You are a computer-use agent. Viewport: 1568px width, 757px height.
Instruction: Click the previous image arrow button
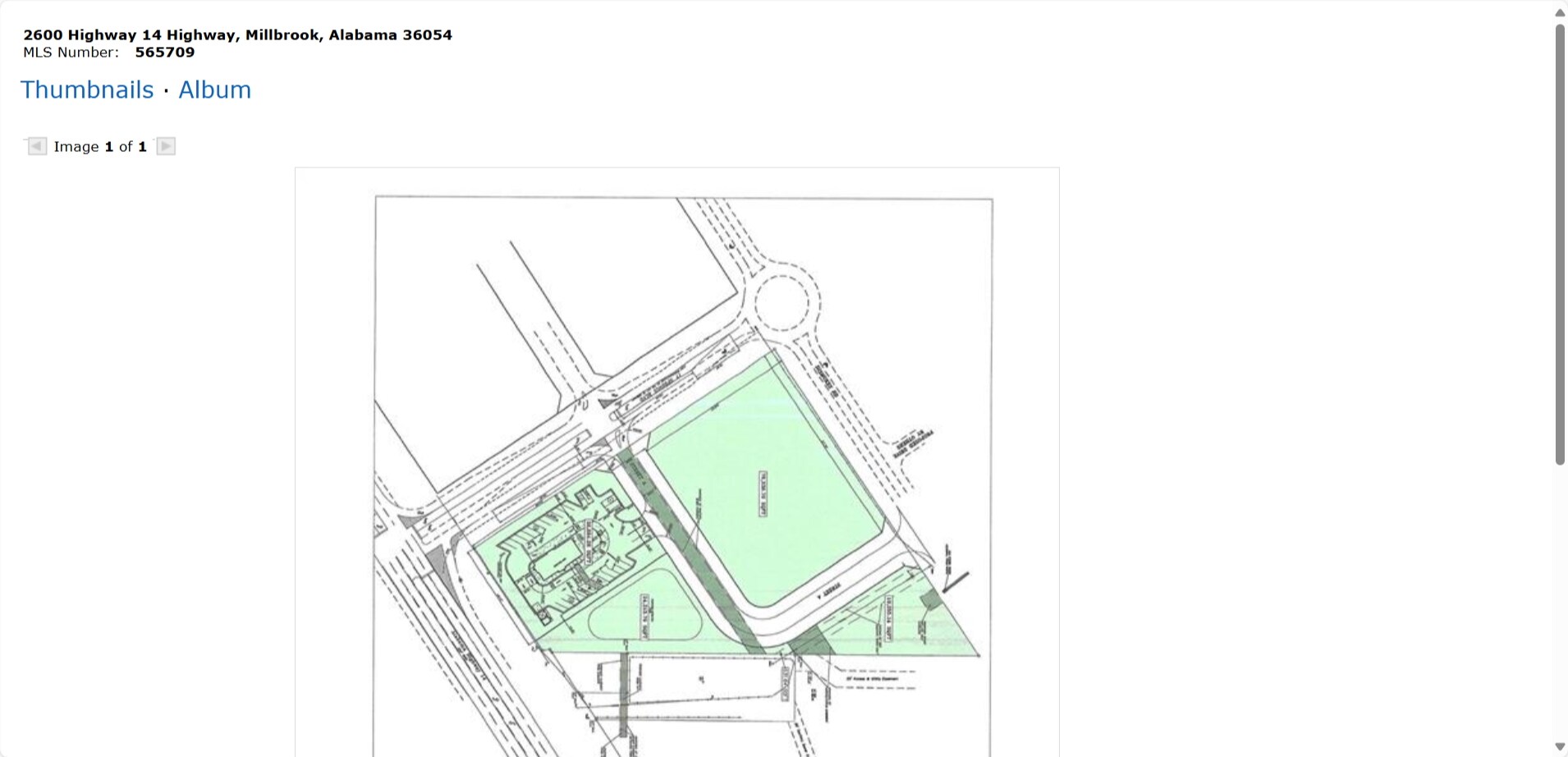[x=37, y=146]
